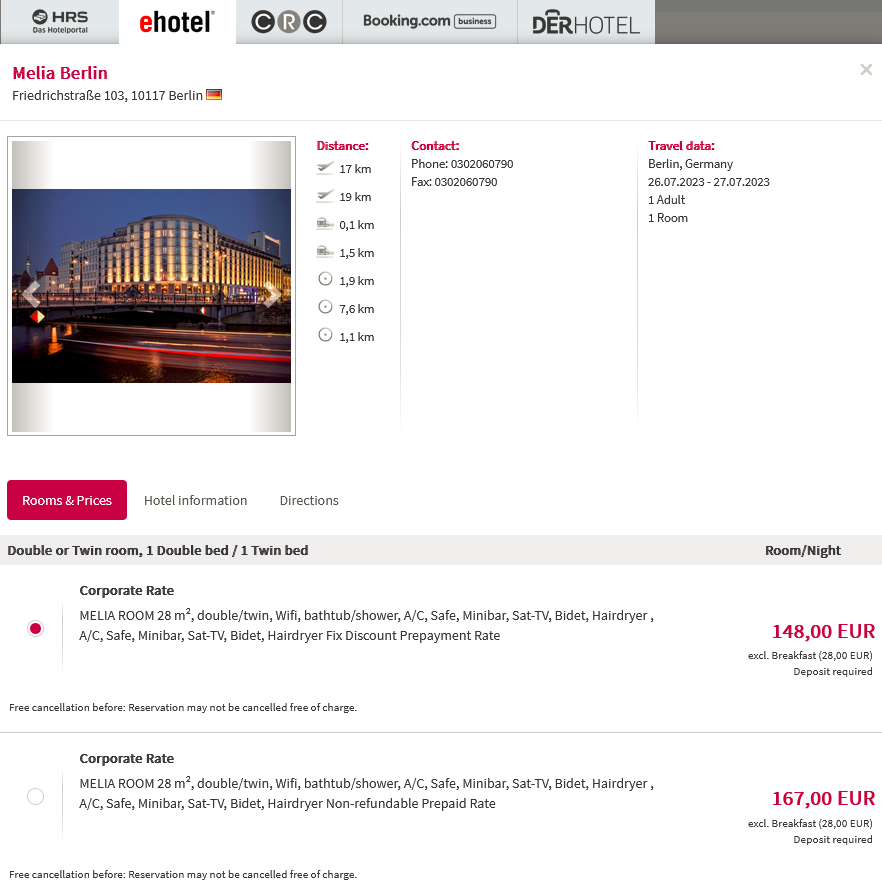
Task: Select the 148,00 EUR corporate rate
Action: (35, 628)
